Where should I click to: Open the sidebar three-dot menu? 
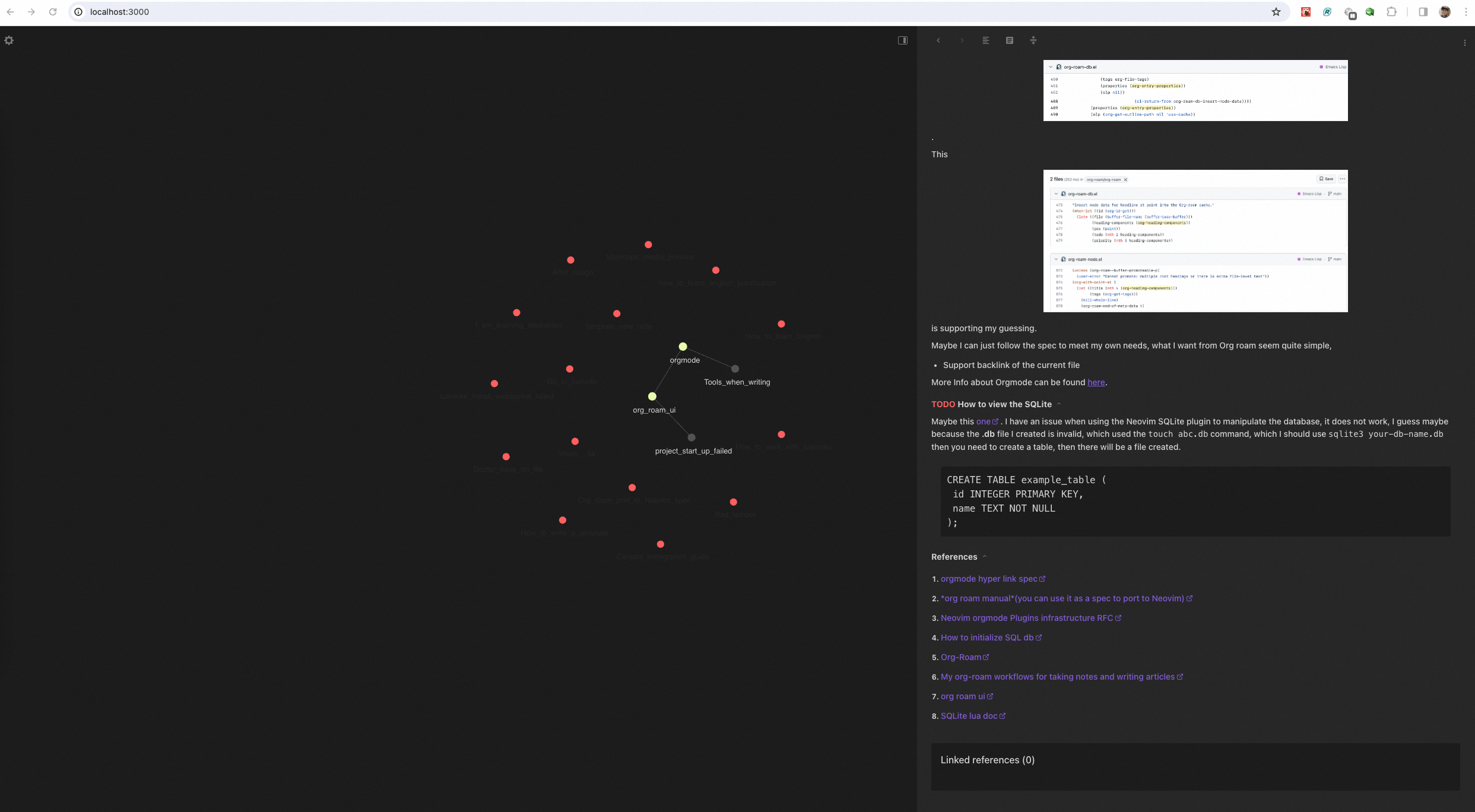(1464, 43)
